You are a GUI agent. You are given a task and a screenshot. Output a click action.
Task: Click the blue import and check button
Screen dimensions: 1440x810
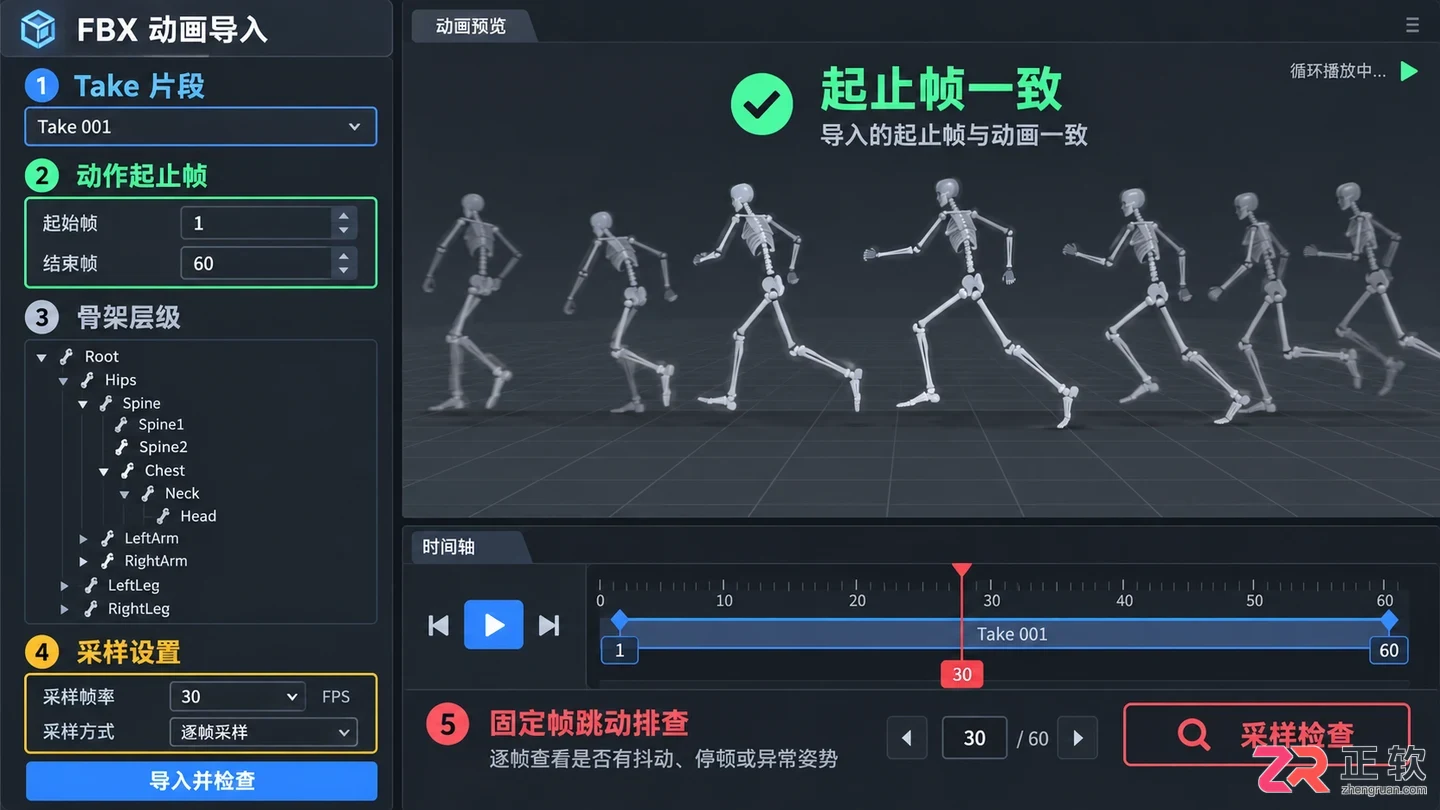(x=201, y=781)
